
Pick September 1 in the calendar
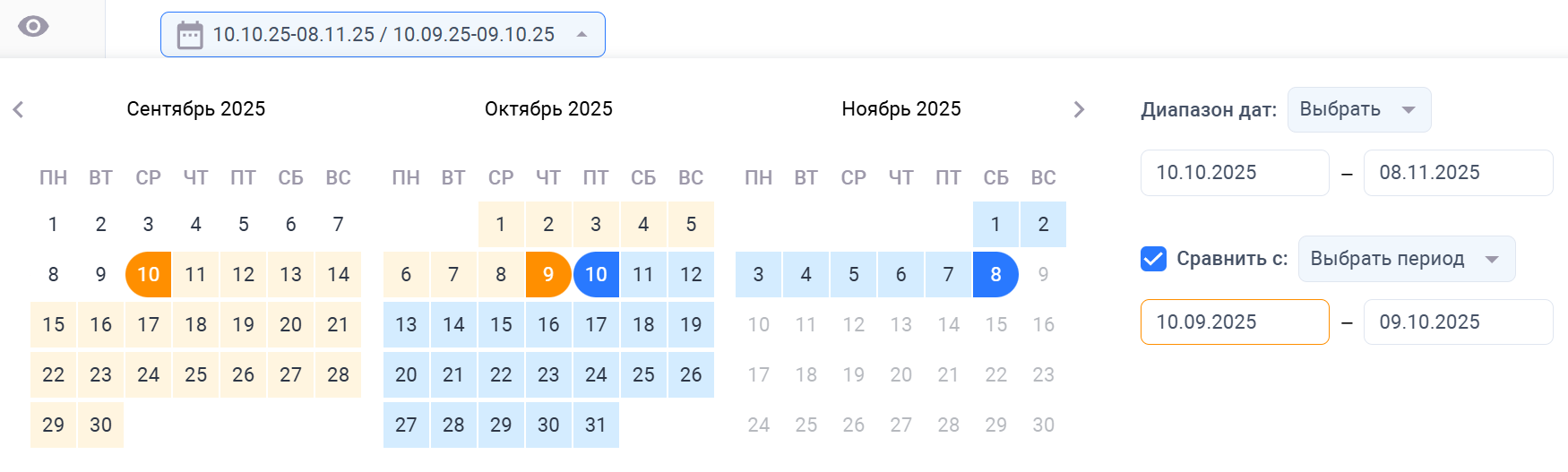point(54,224)
